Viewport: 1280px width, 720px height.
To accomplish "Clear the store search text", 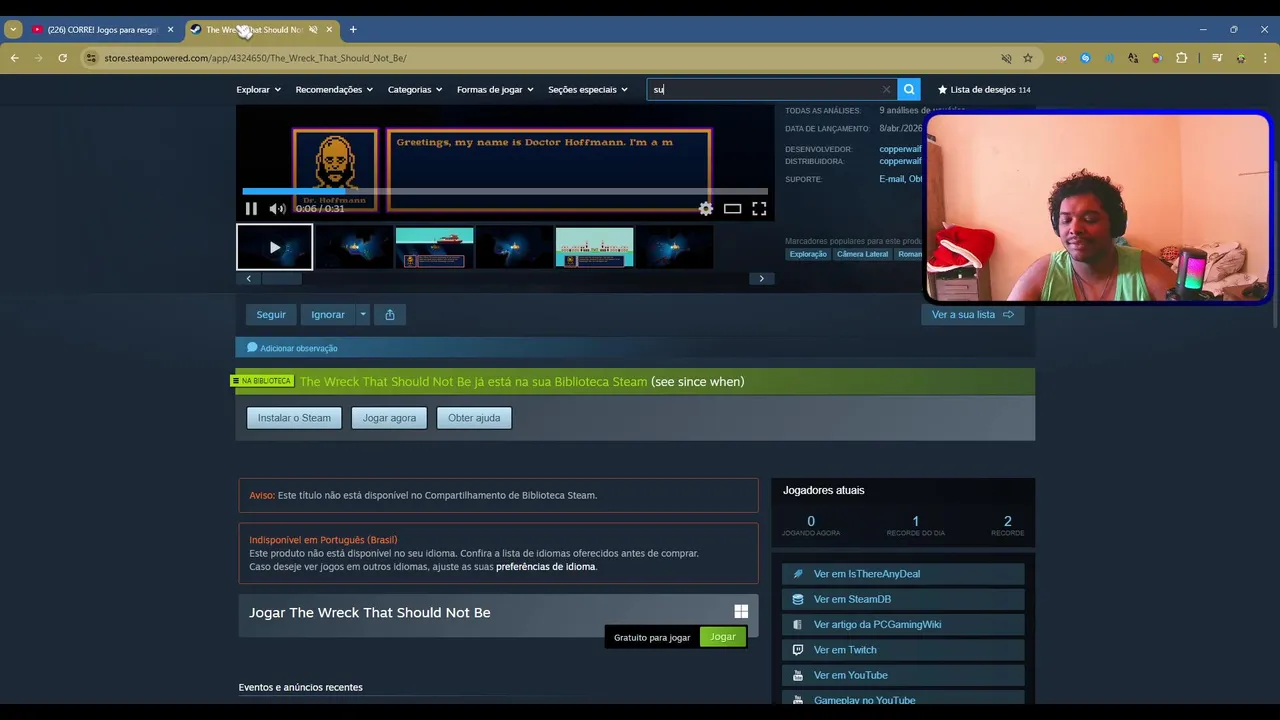I will [886, 90].
